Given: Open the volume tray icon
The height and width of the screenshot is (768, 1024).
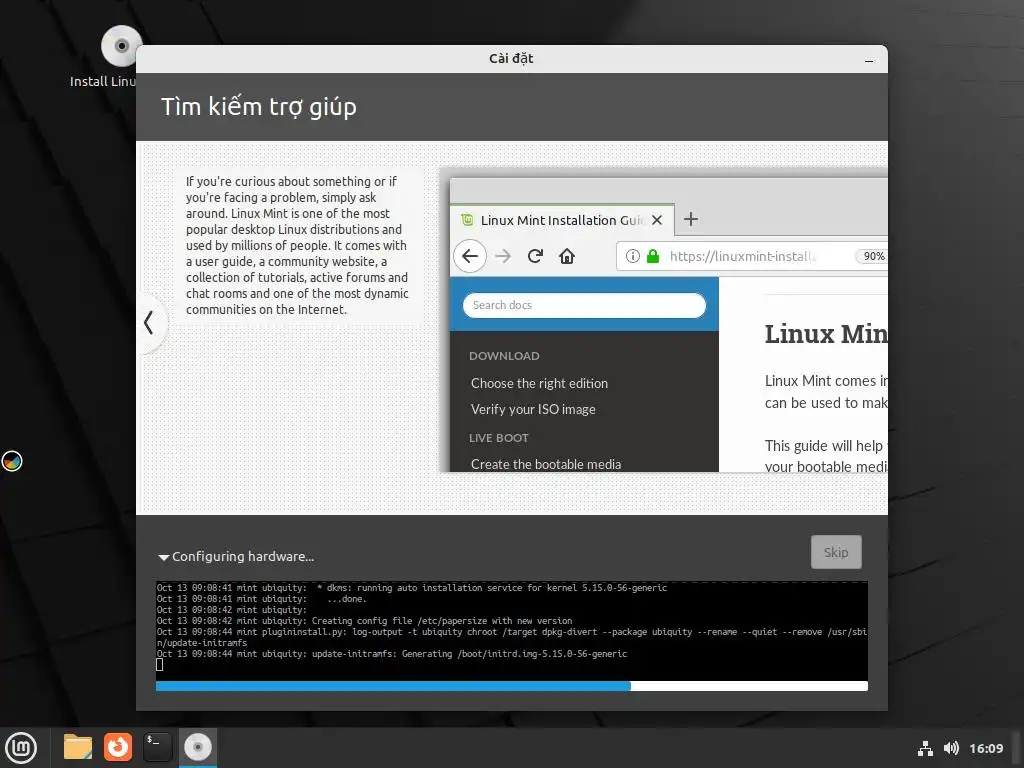Looking at the screenshot, I should [x=951, y=748].
